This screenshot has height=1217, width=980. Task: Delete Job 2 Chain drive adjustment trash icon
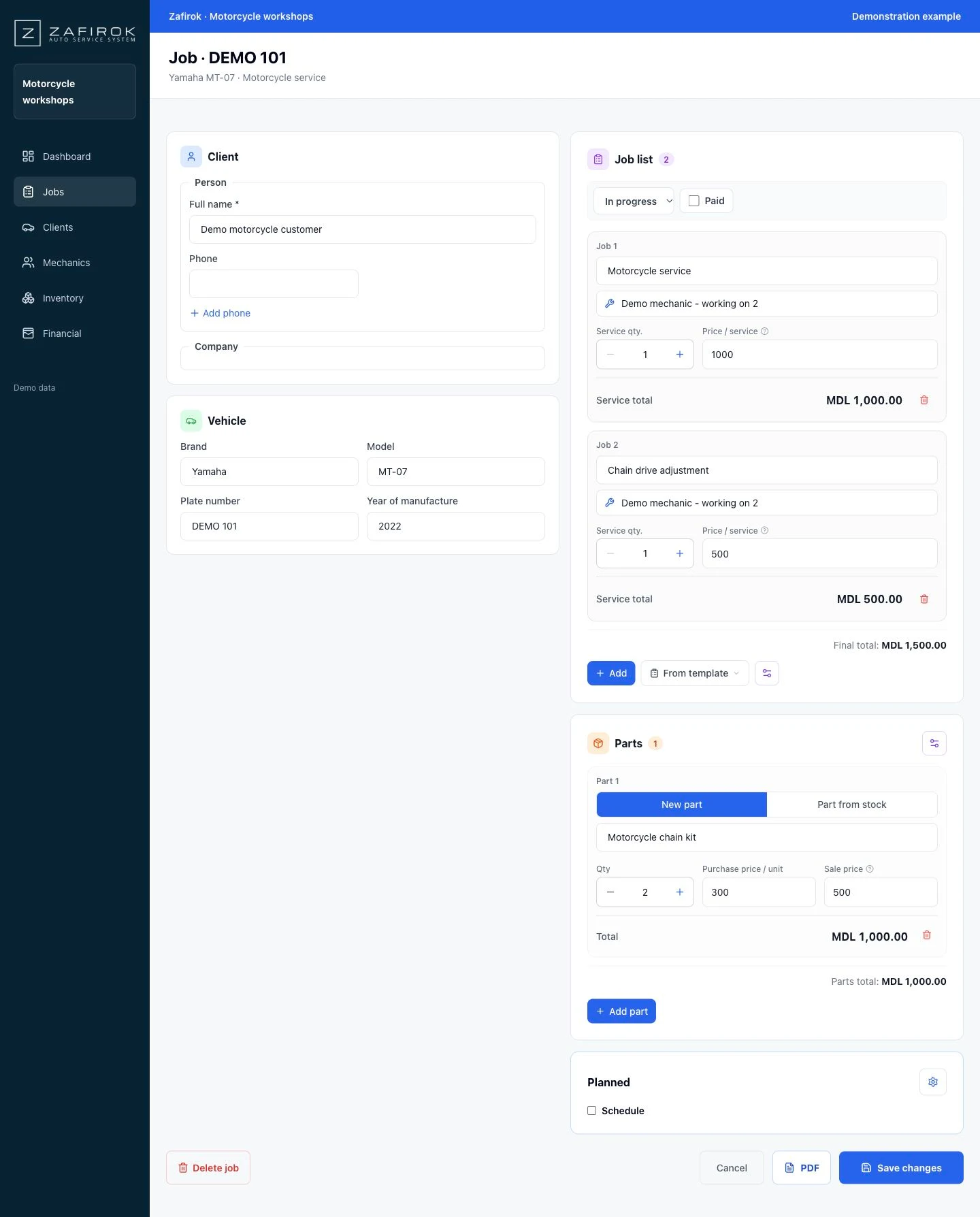tap(924, 599)
